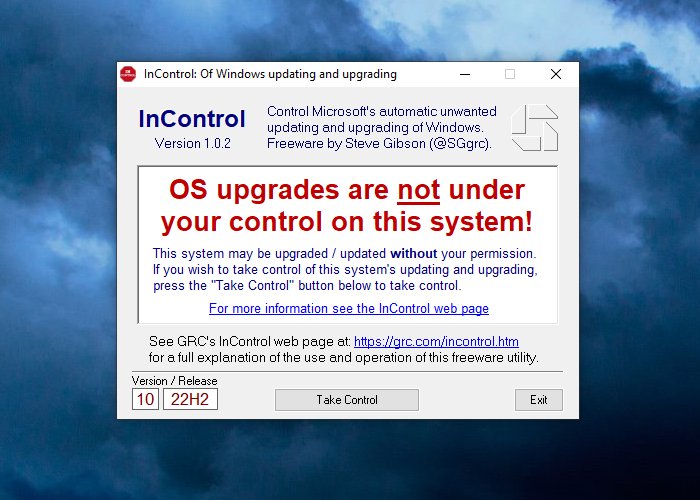Click the GRC logo graphic
The width and height of the screenshot is (700, 500).
[x=534, y=128]
